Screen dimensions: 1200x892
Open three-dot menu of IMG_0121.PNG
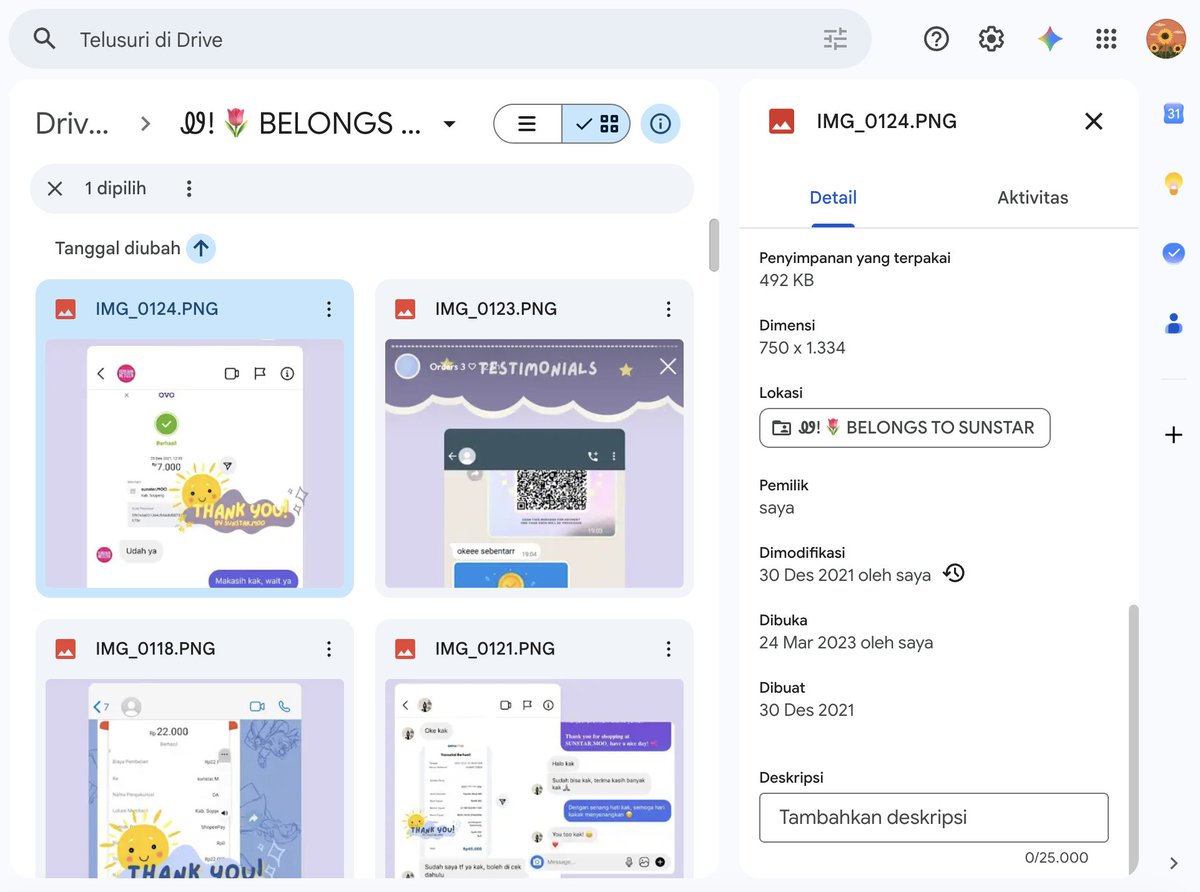tap(669, 649)
